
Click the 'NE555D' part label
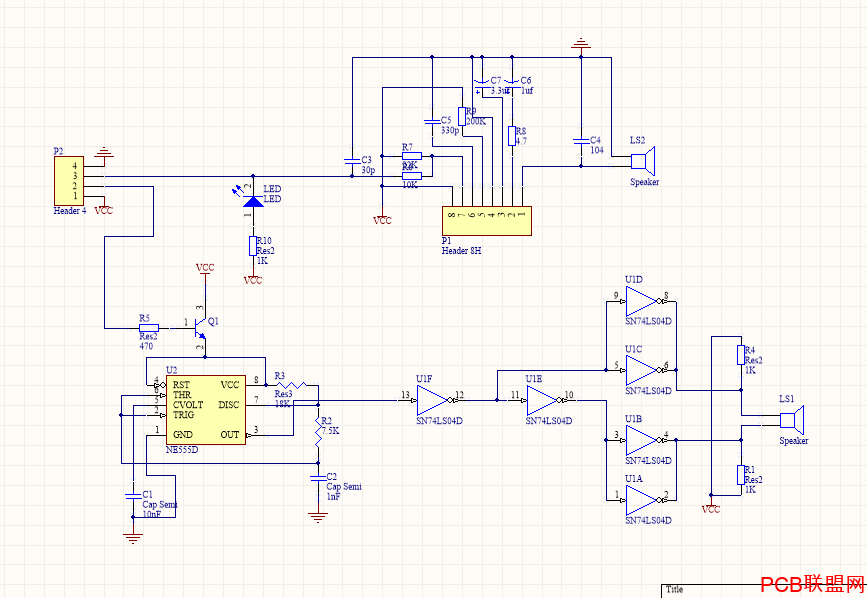click(182, 450)
